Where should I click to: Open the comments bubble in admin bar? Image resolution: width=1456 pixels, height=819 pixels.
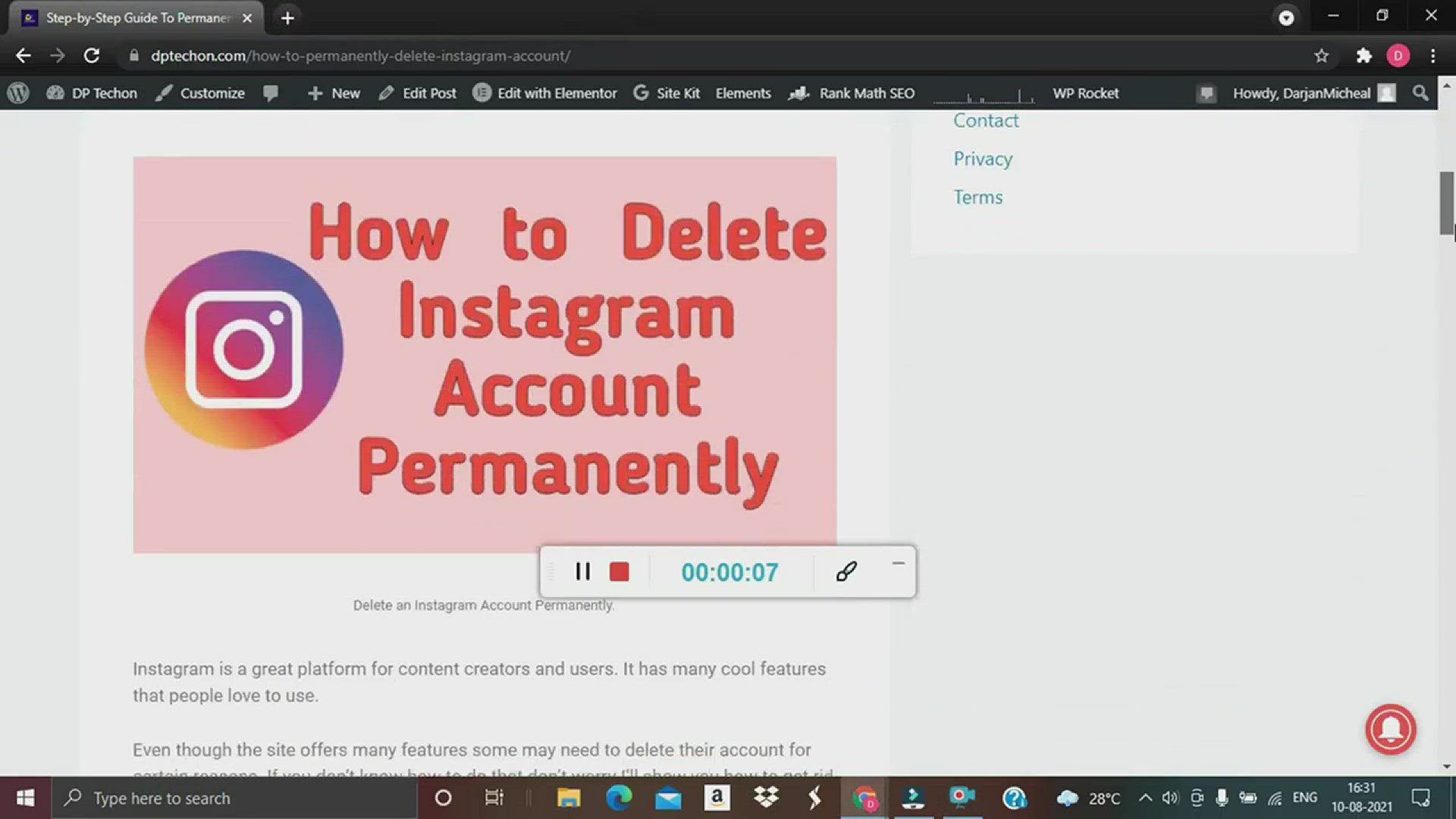click(271, 93)
